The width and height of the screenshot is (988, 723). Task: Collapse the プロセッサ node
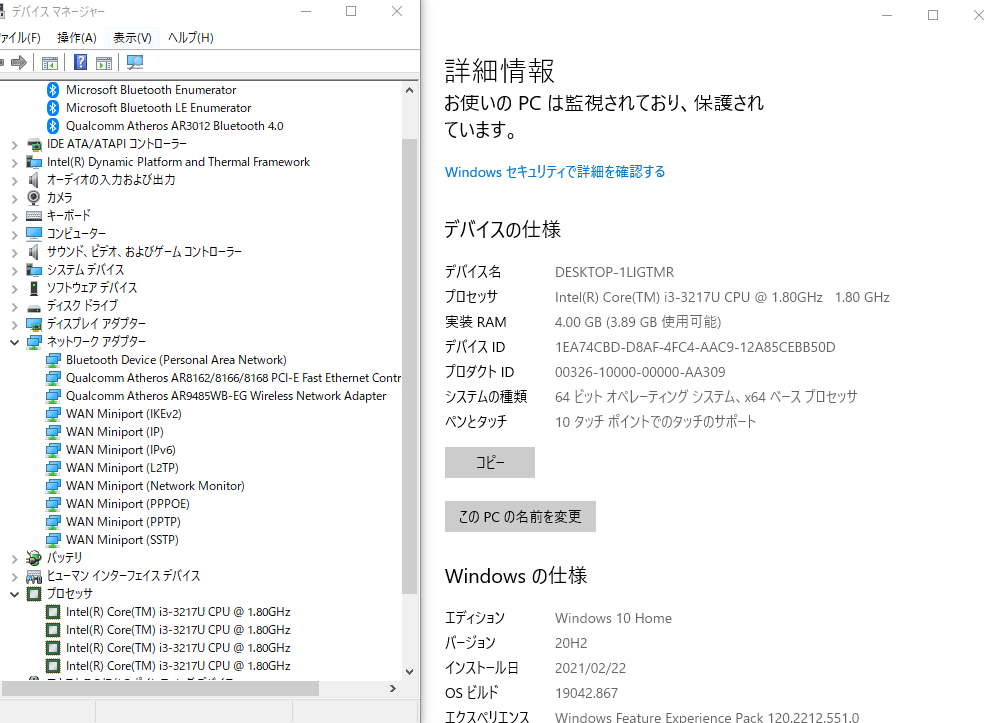pyautogui.click(x=14, y=594)
